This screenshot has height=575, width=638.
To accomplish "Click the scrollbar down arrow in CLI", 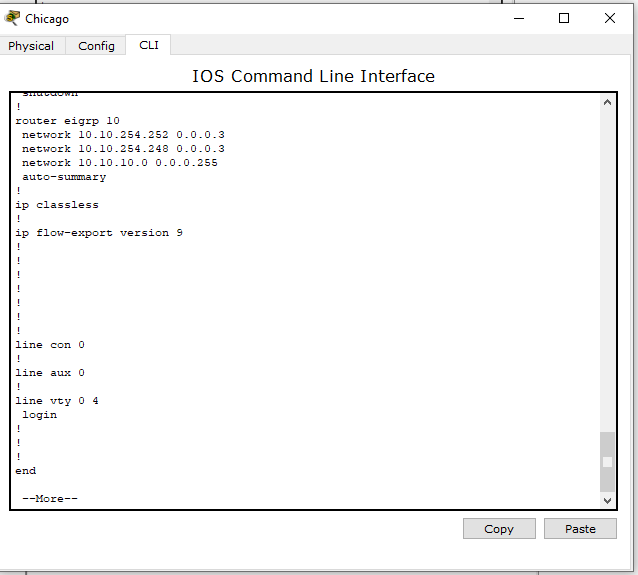I will [607, 499].
